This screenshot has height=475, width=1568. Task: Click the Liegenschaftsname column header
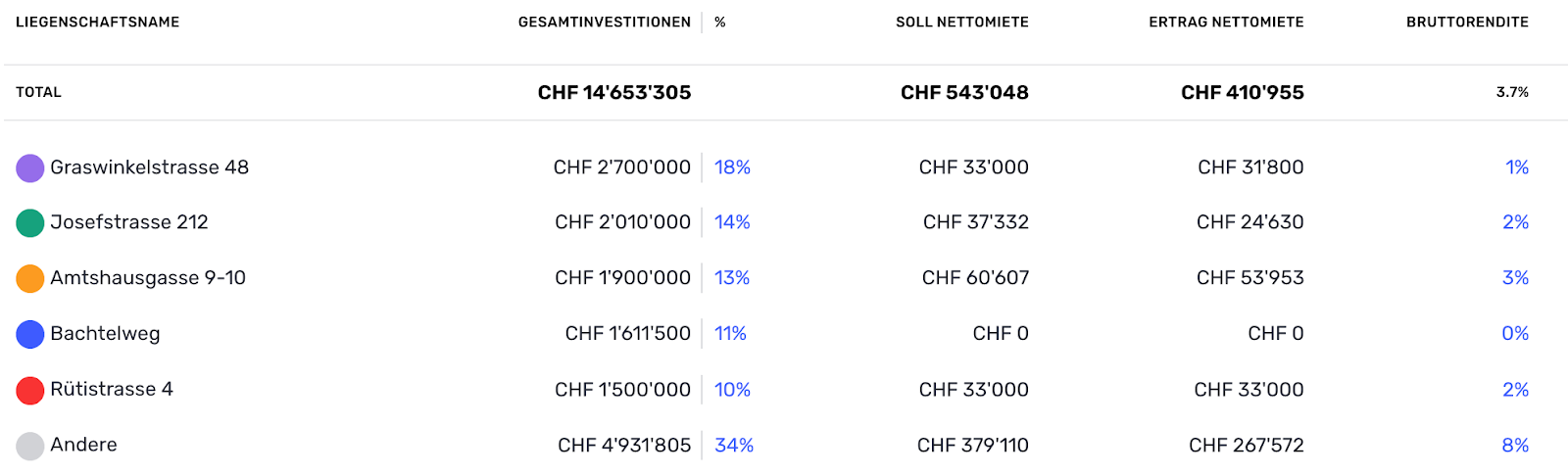98,22
